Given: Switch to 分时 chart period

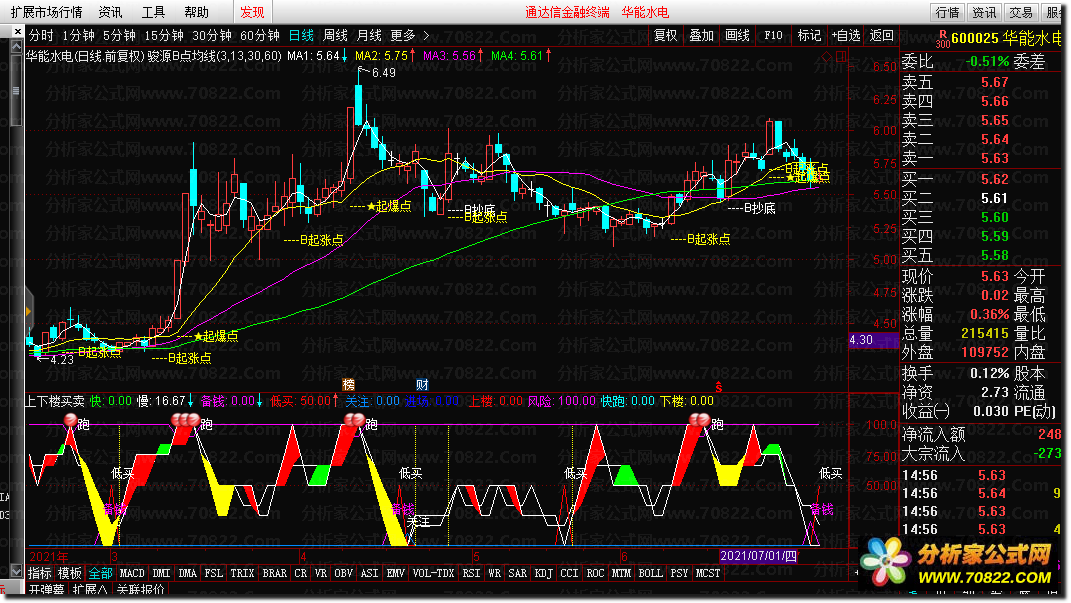Looking at the screenshot, I should pos(41,35).
